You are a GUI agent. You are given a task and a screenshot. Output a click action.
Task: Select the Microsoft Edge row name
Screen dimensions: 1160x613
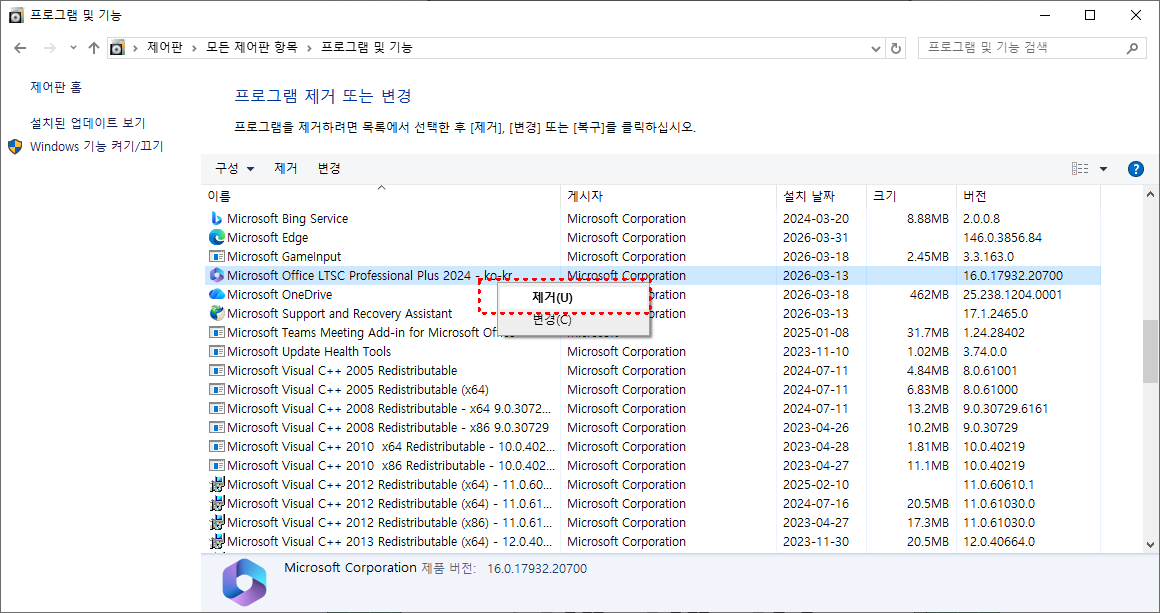coord(267,237)
